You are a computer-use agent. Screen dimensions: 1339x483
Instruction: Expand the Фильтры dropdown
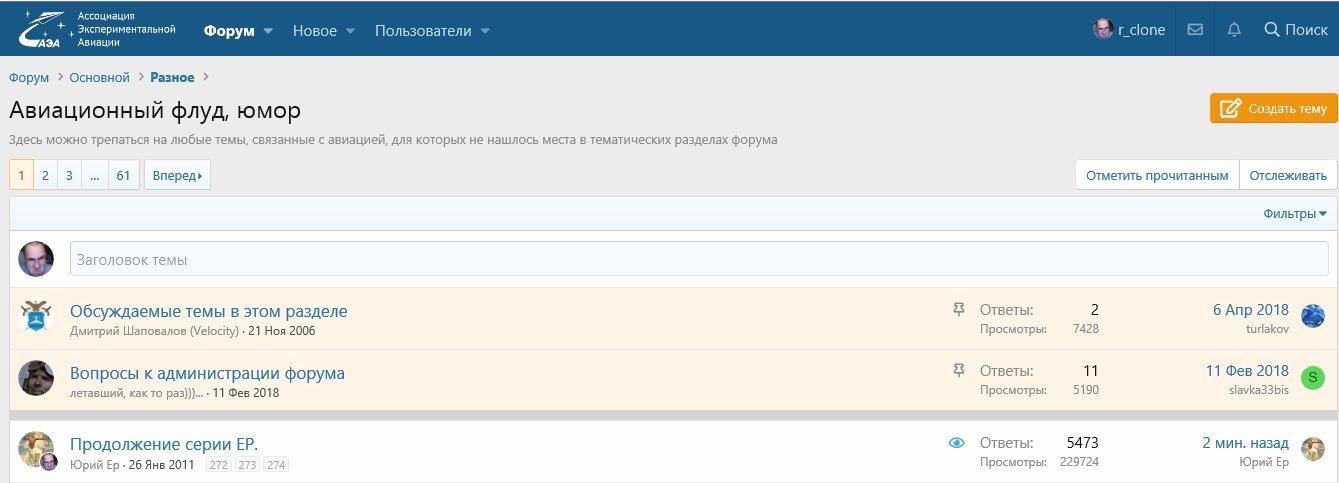pyautogui.click(x=1295, y=213)
